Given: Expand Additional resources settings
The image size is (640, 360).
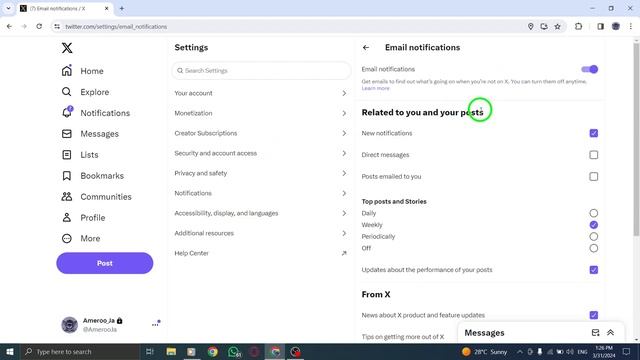Looking at the screenshot, I should click(260, 233).
